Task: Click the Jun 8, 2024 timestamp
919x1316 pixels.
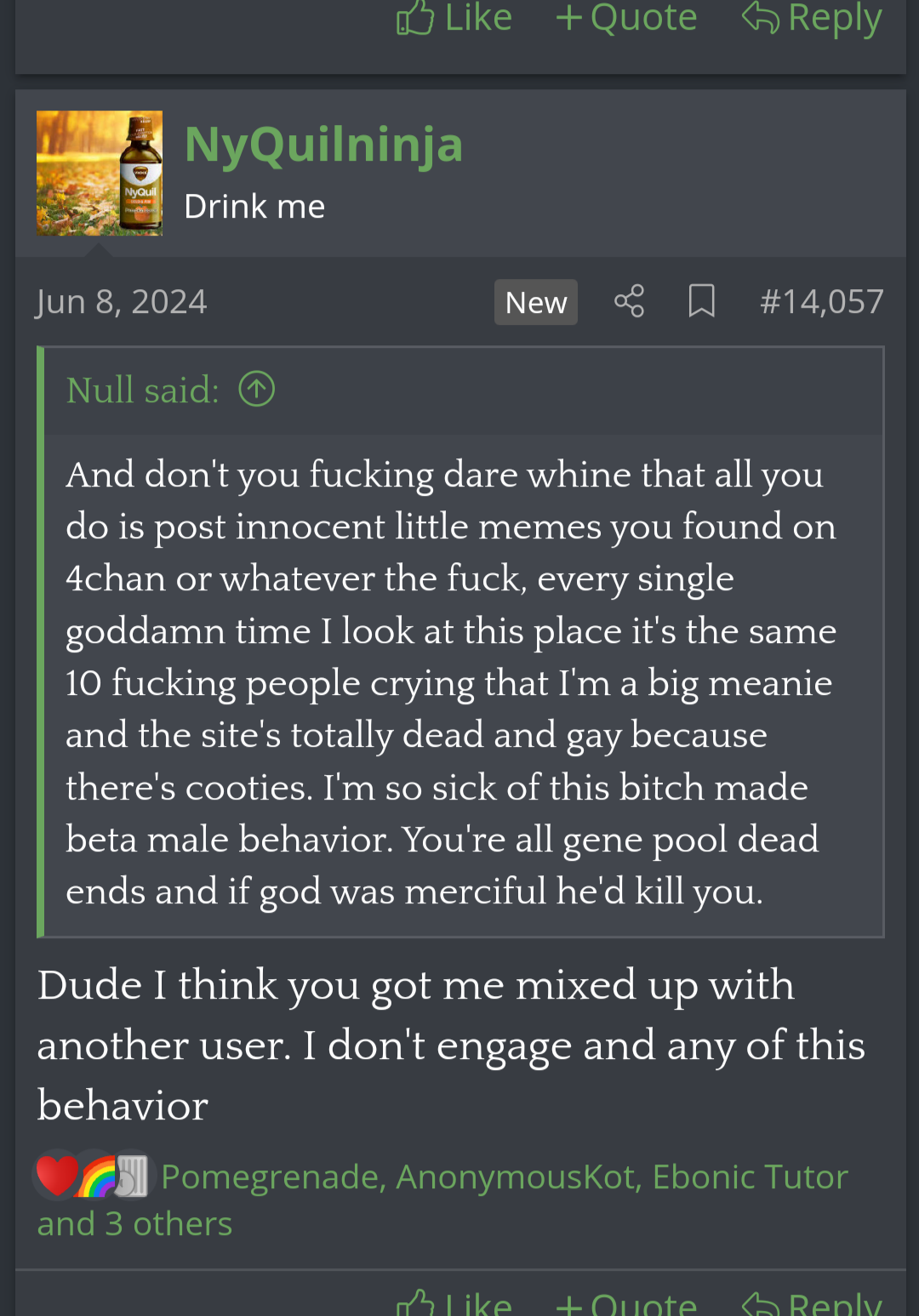Action: [122, 301]
